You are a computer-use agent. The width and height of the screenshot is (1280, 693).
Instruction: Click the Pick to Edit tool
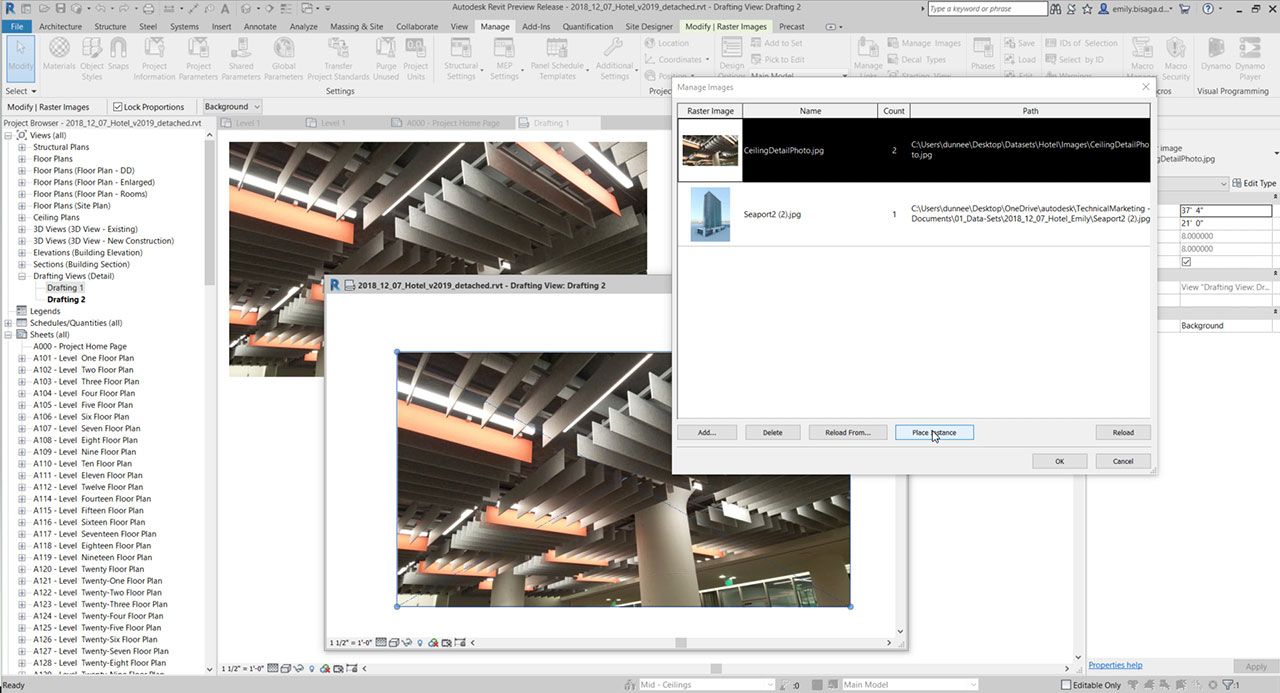point(777,59)
